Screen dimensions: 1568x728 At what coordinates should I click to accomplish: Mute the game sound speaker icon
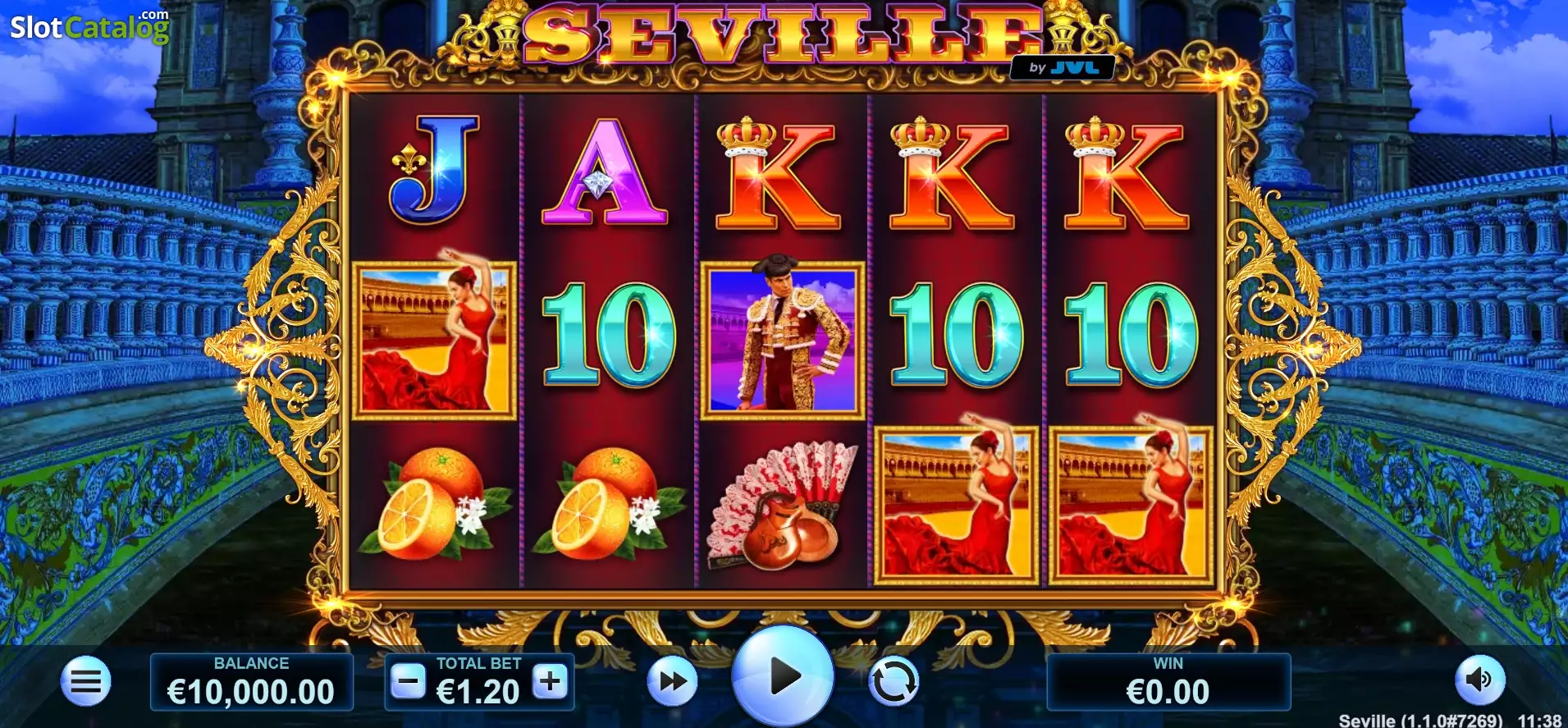point(1480,680)
